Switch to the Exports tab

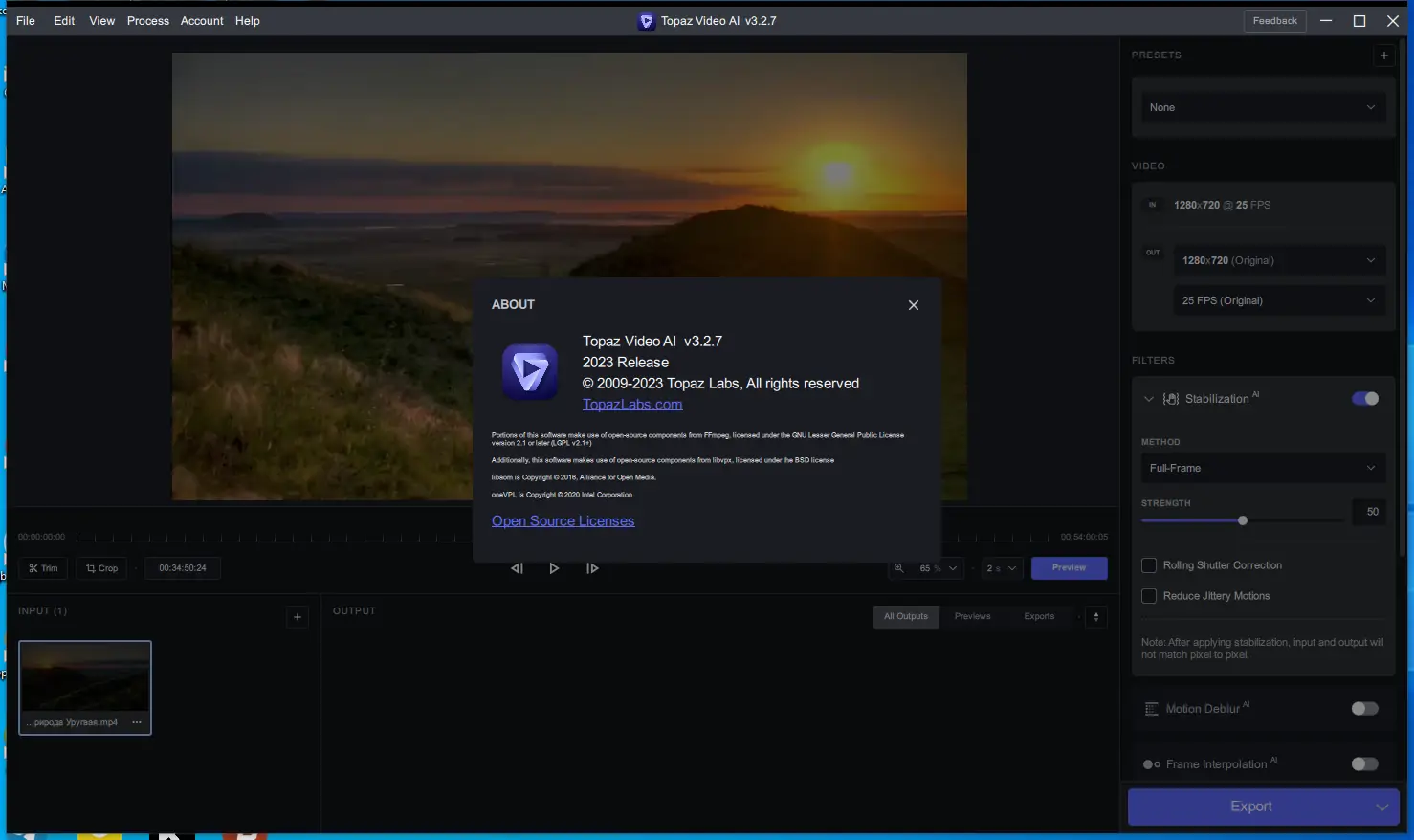tap(1039, 617)
